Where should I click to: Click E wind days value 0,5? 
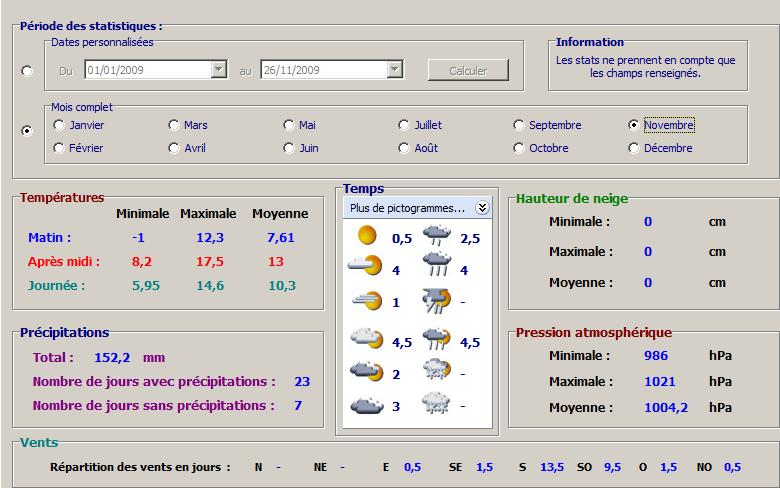point(412,468)
